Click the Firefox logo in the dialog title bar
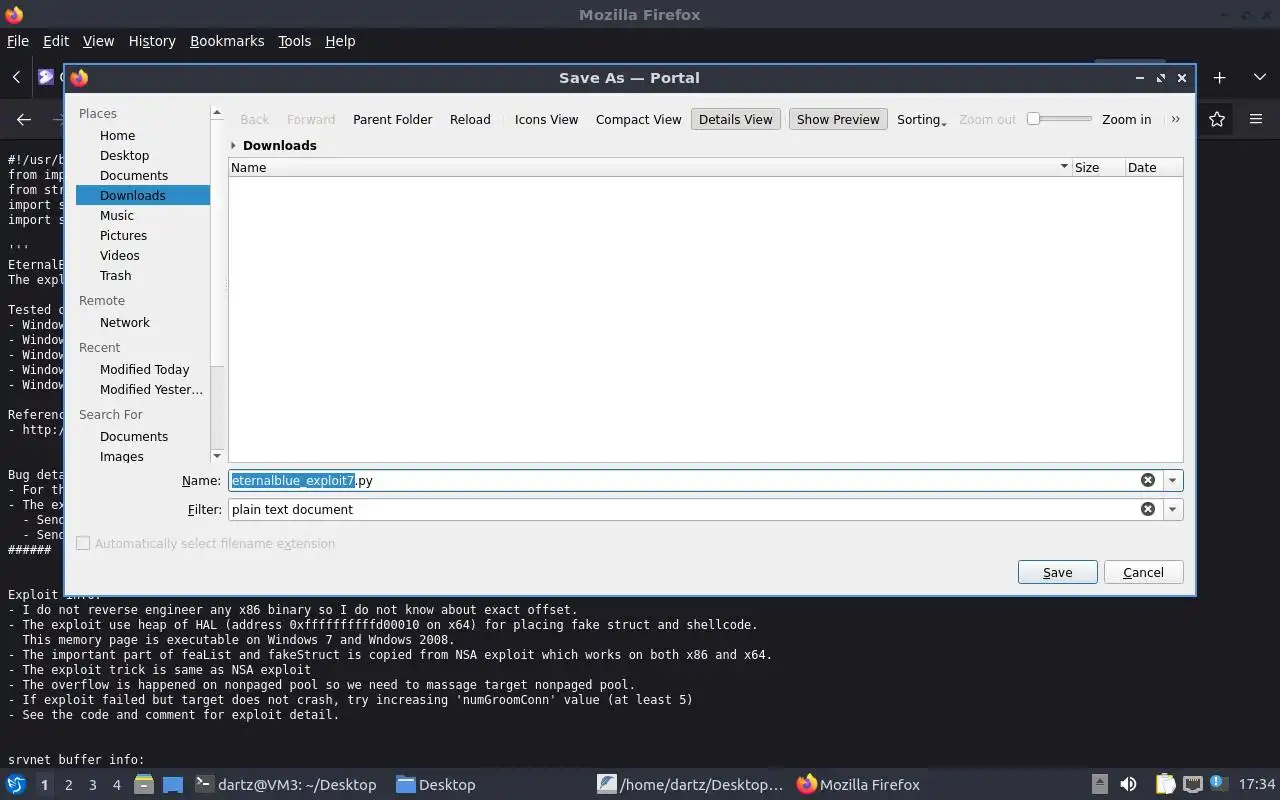This screenshot has height=800, width=1280. tap(79, 77)
